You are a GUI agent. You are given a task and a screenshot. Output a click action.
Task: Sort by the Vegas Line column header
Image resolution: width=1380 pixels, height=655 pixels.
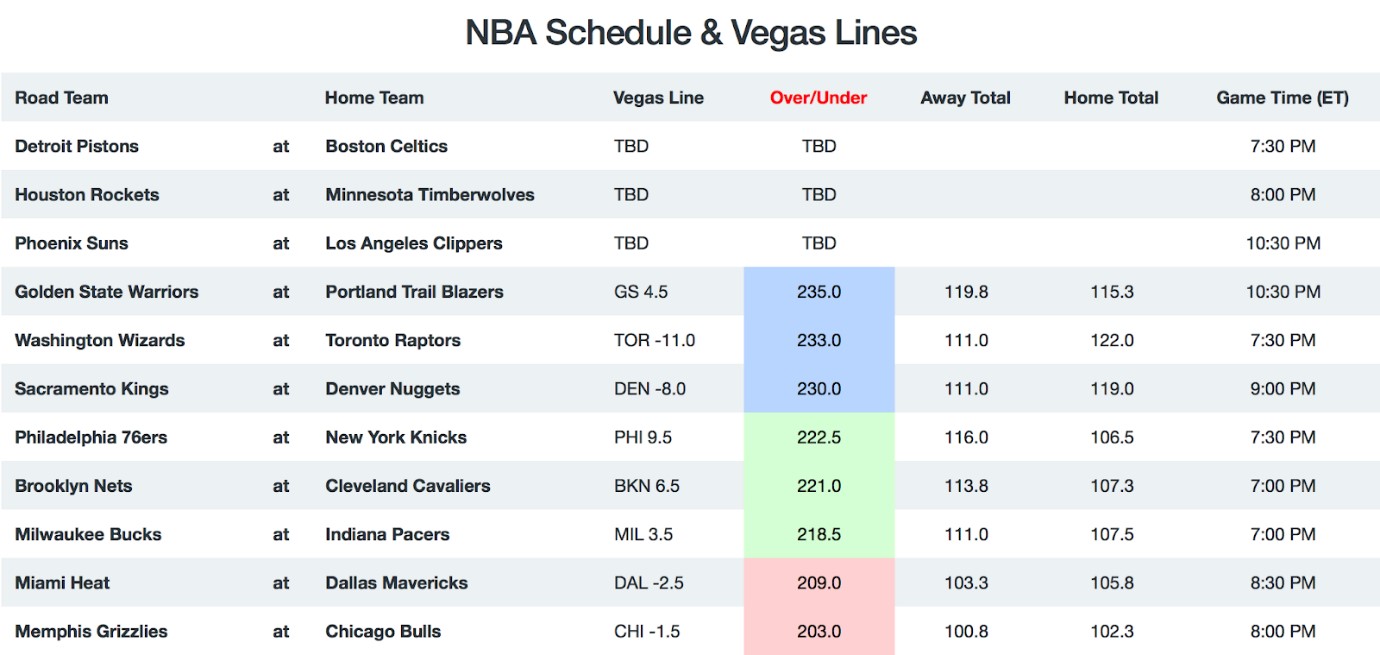658,98
